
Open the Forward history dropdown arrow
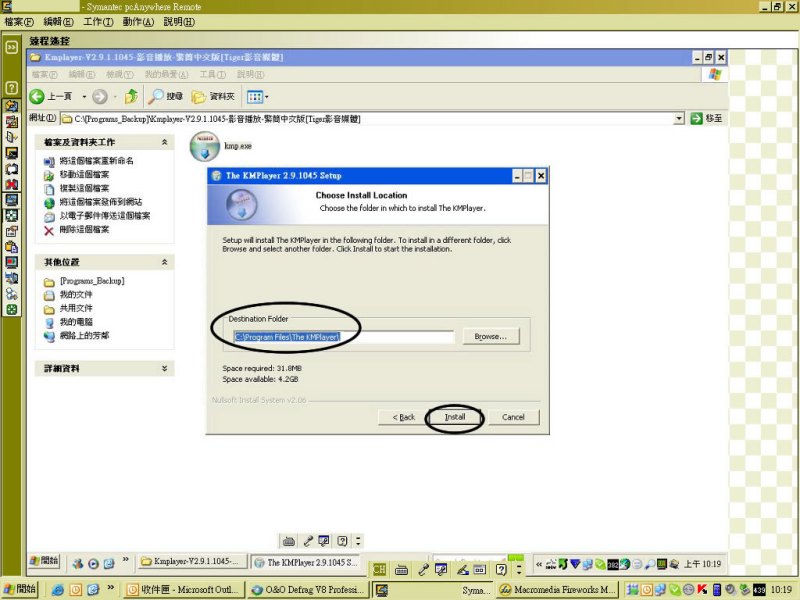click(x=115, y=96)
